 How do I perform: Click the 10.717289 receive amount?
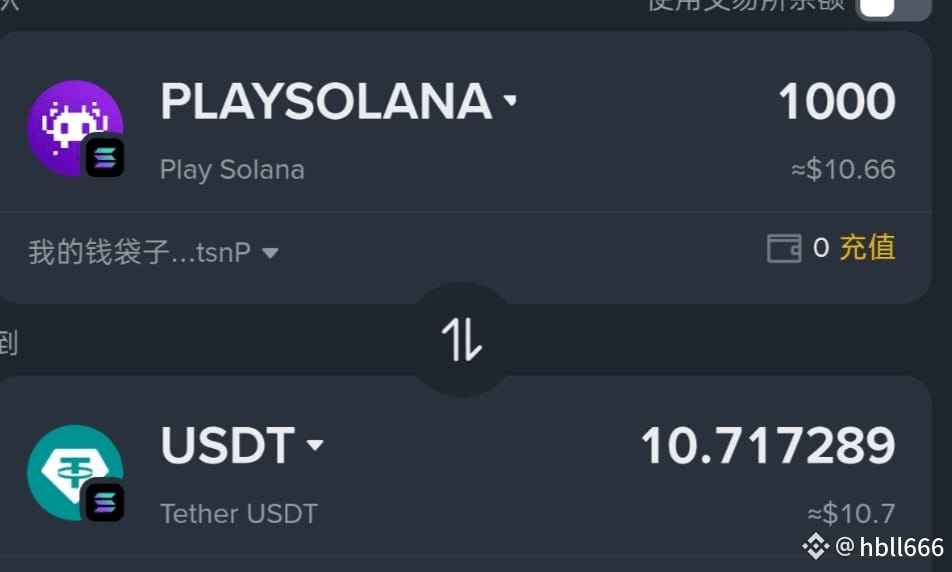click(768, 446)
